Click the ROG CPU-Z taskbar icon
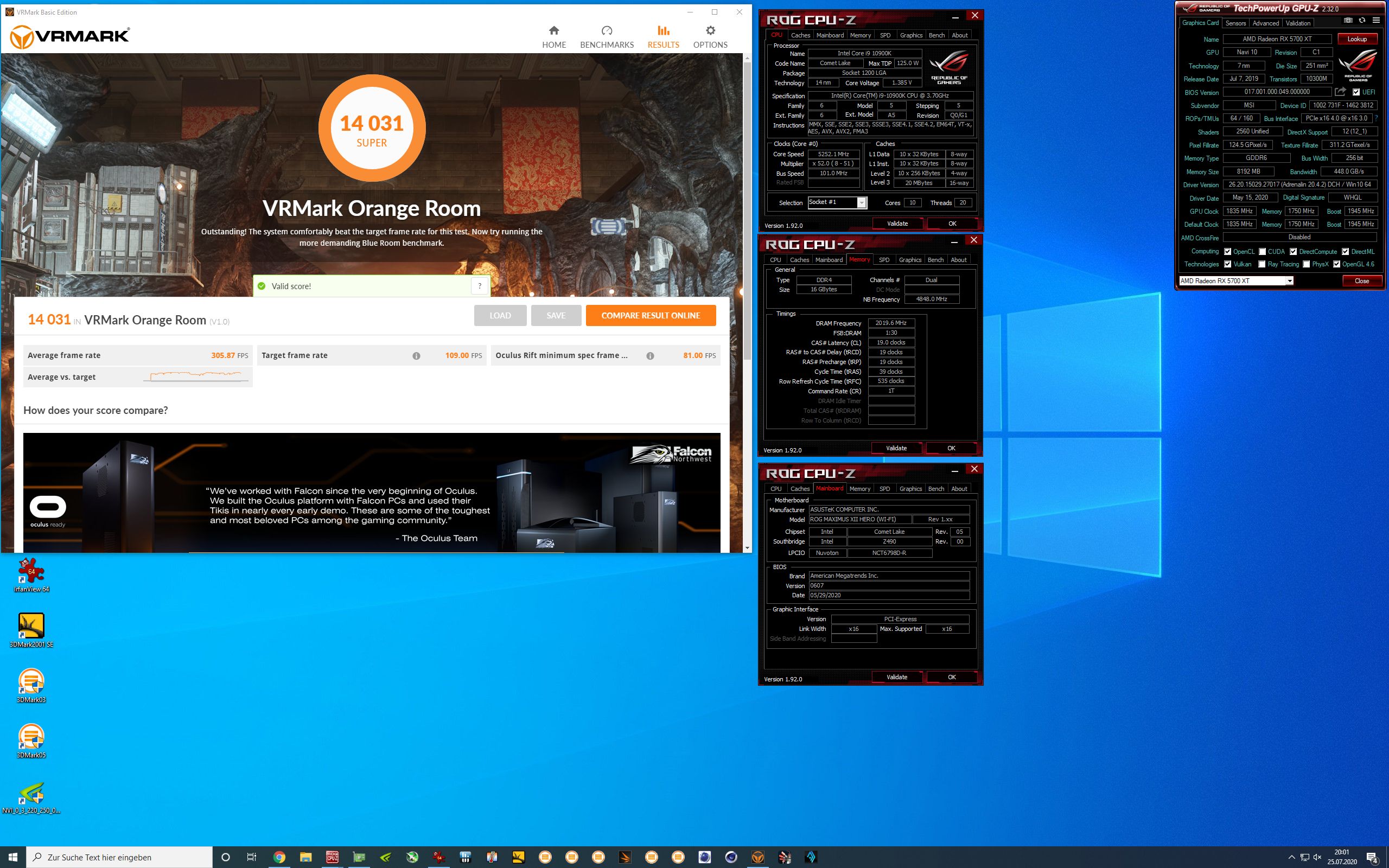This screenshot has width=1389, height=868. pyautogui.click(x=332, y=857)
